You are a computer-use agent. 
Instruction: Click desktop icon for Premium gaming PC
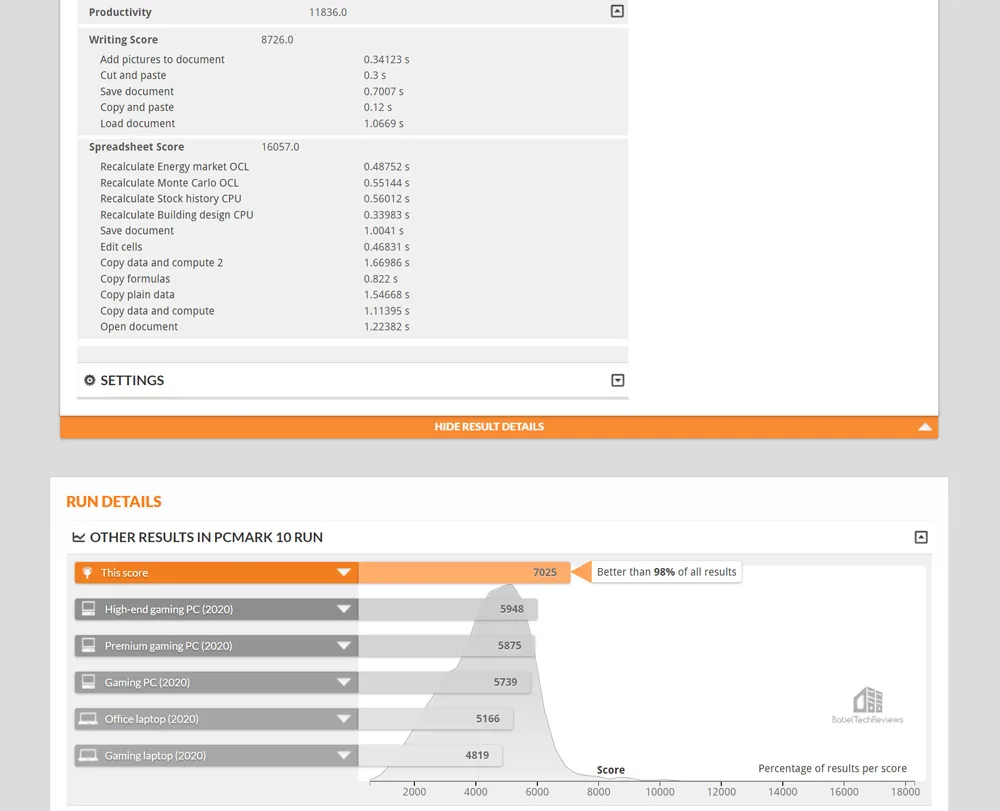[89, 645]
